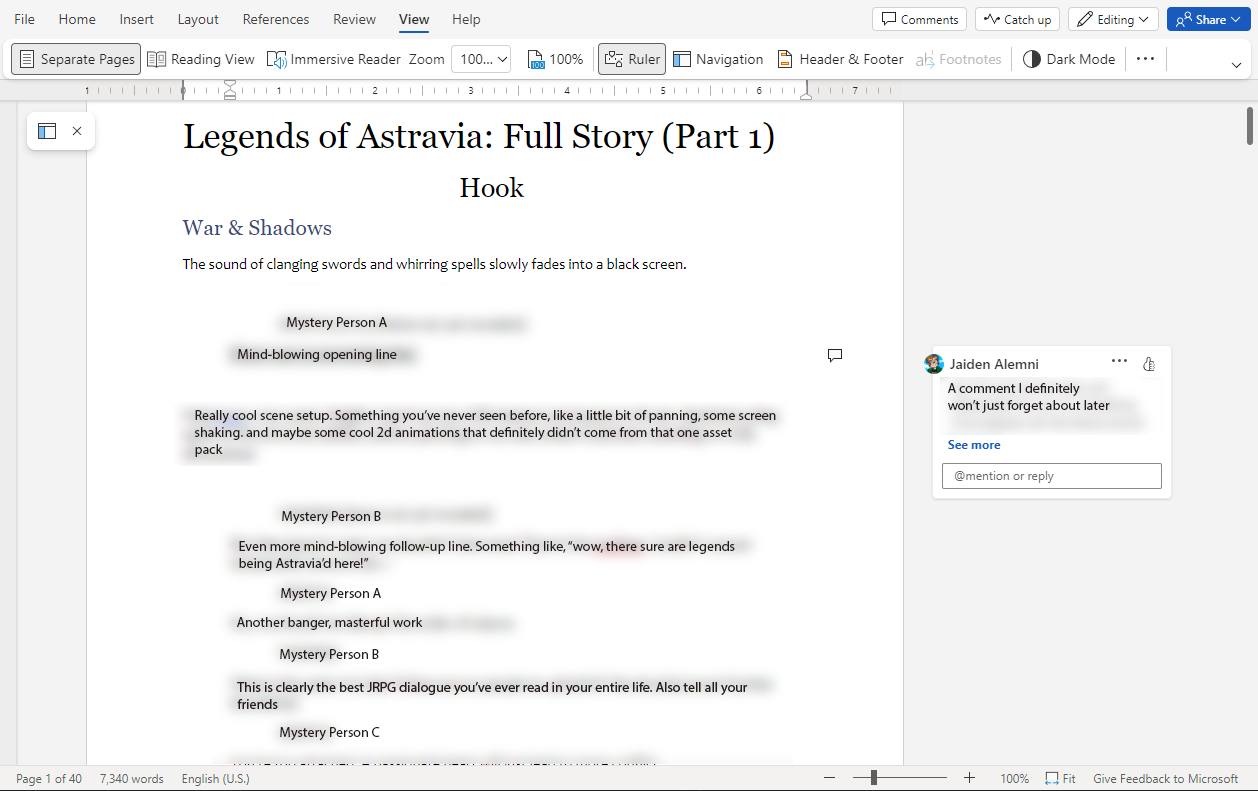1258x791 pixels.
Task: Switch to the References tab
Action: (276, 19)
